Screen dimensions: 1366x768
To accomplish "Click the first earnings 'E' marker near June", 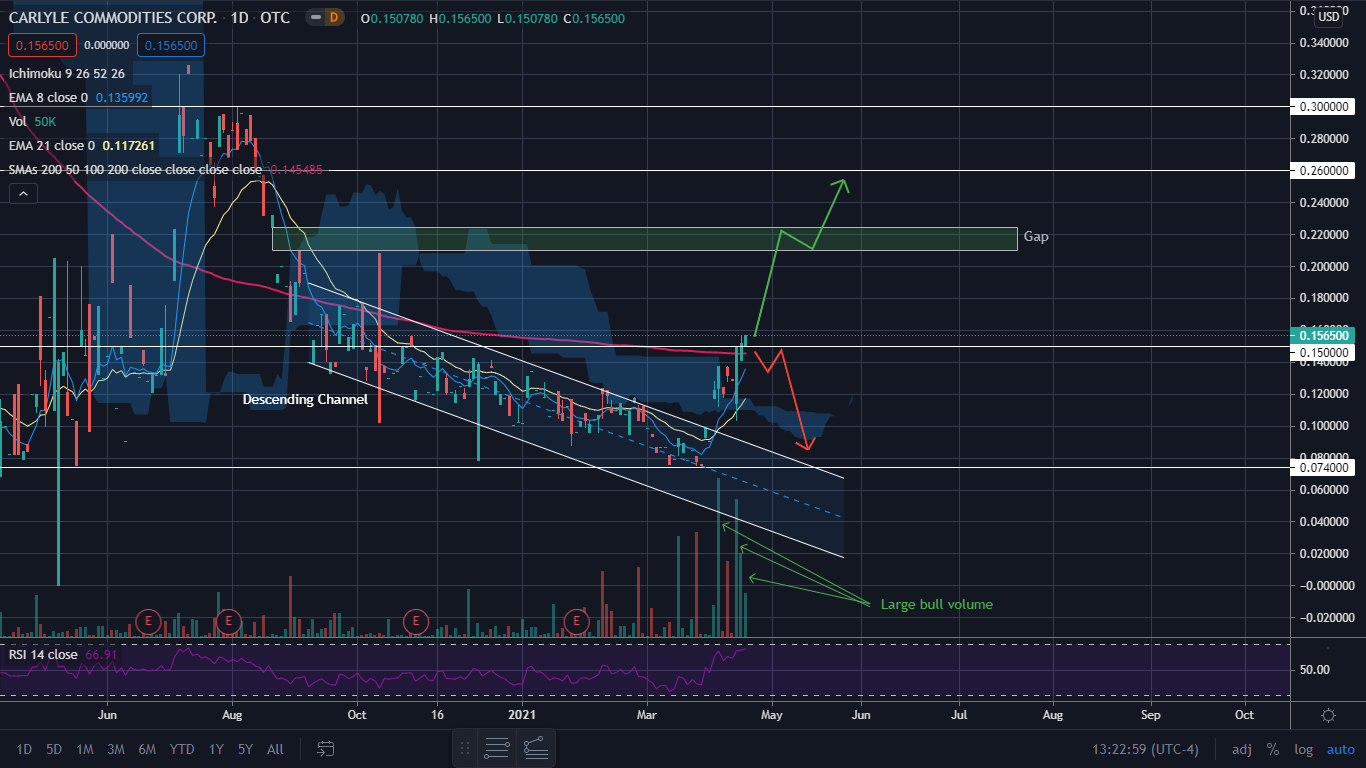I will pos(149,621).
